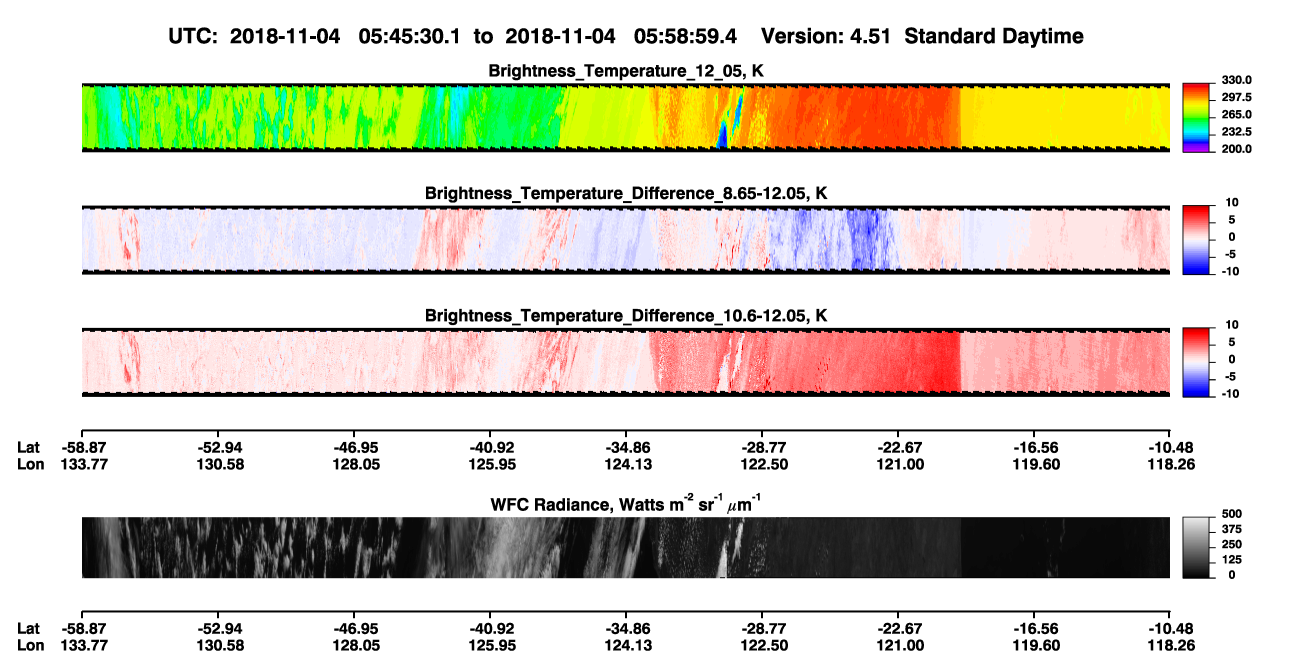Viewport: 1300px width, 667px height.
Task: Click the 200.0 colorbar label
Action: (x=1236, y=148)
